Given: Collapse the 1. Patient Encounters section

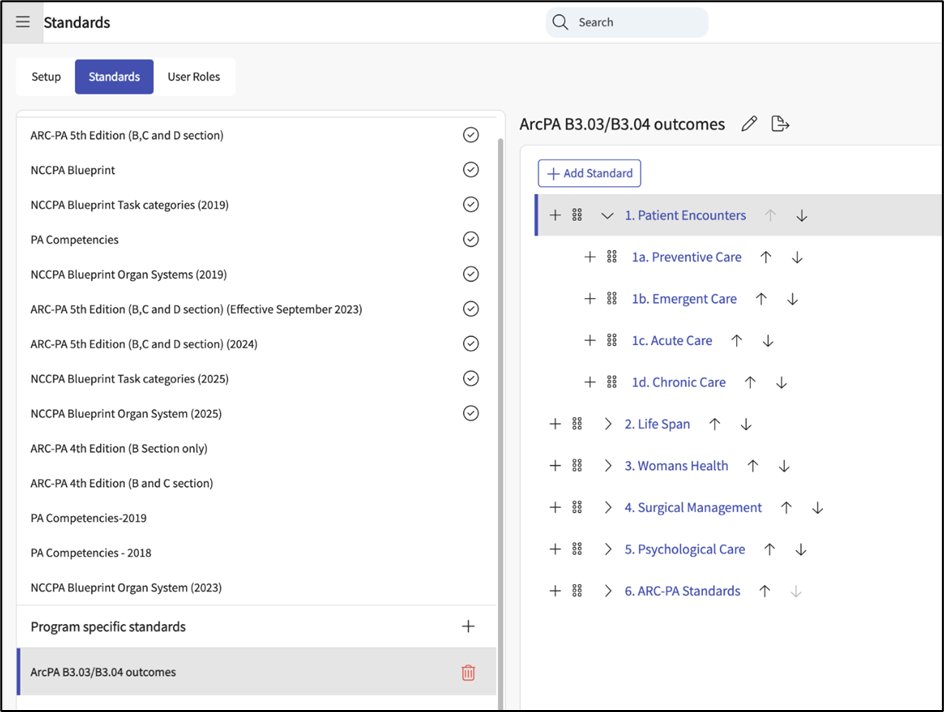Looking at the screenshot, I should point(607,215).
